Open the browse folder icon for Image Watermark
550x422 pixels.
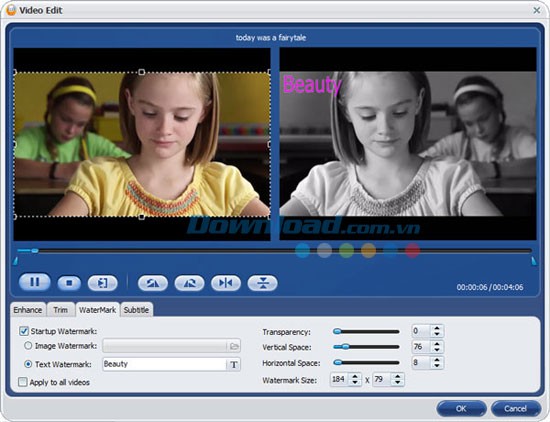tap(234, 346)
